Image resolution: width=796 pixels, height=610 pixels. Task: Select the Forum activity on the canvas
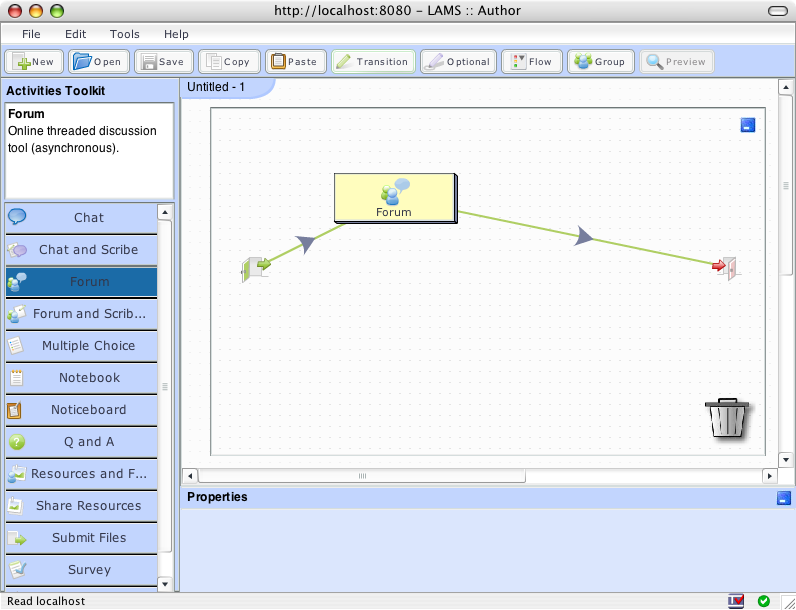tap(394, 197)
